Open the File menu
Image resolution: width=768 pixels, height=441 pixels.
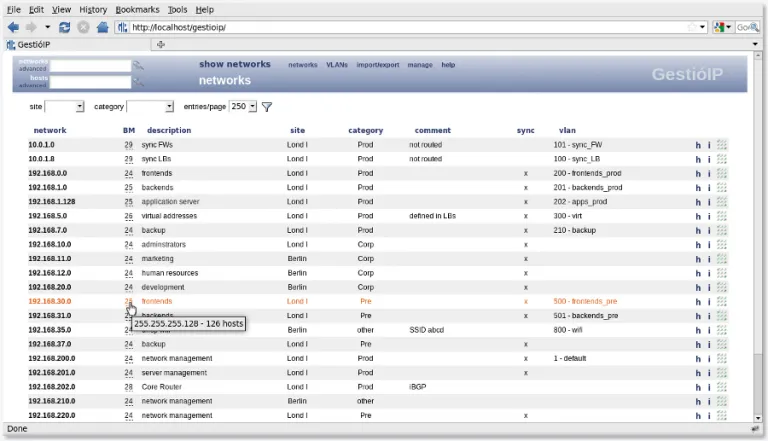click(x=14, y=9)
